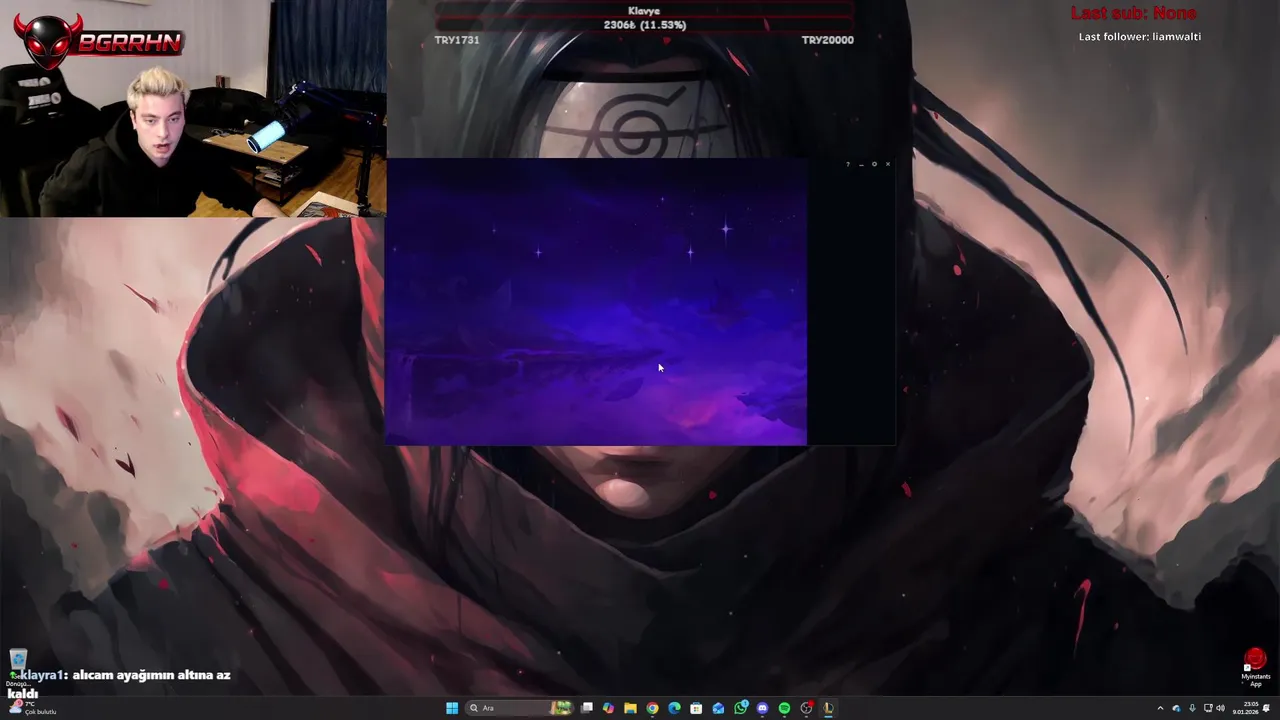Click the microphone tray icon

1192,708
